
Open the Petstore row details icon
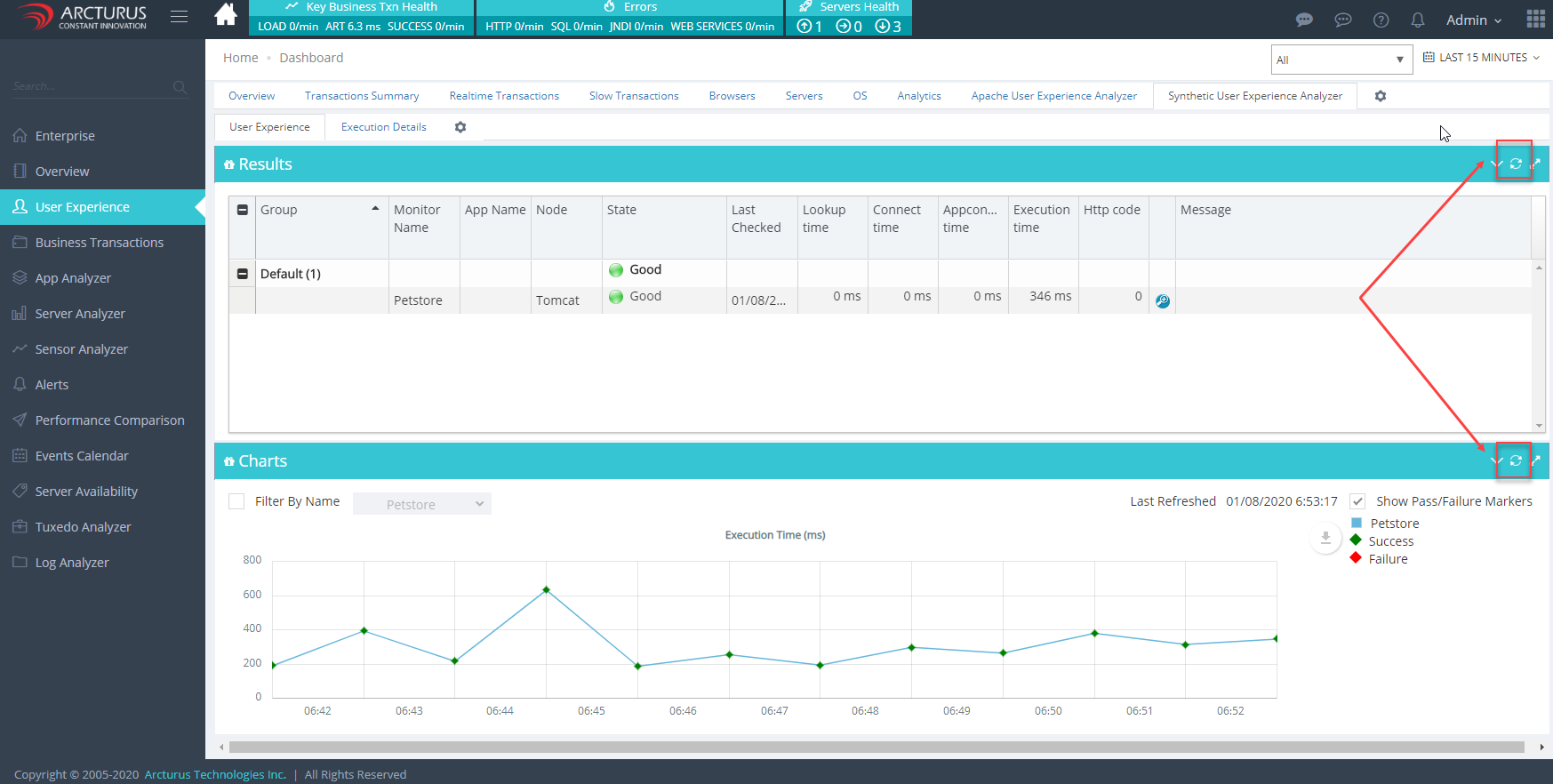(x=1162, y=301)
